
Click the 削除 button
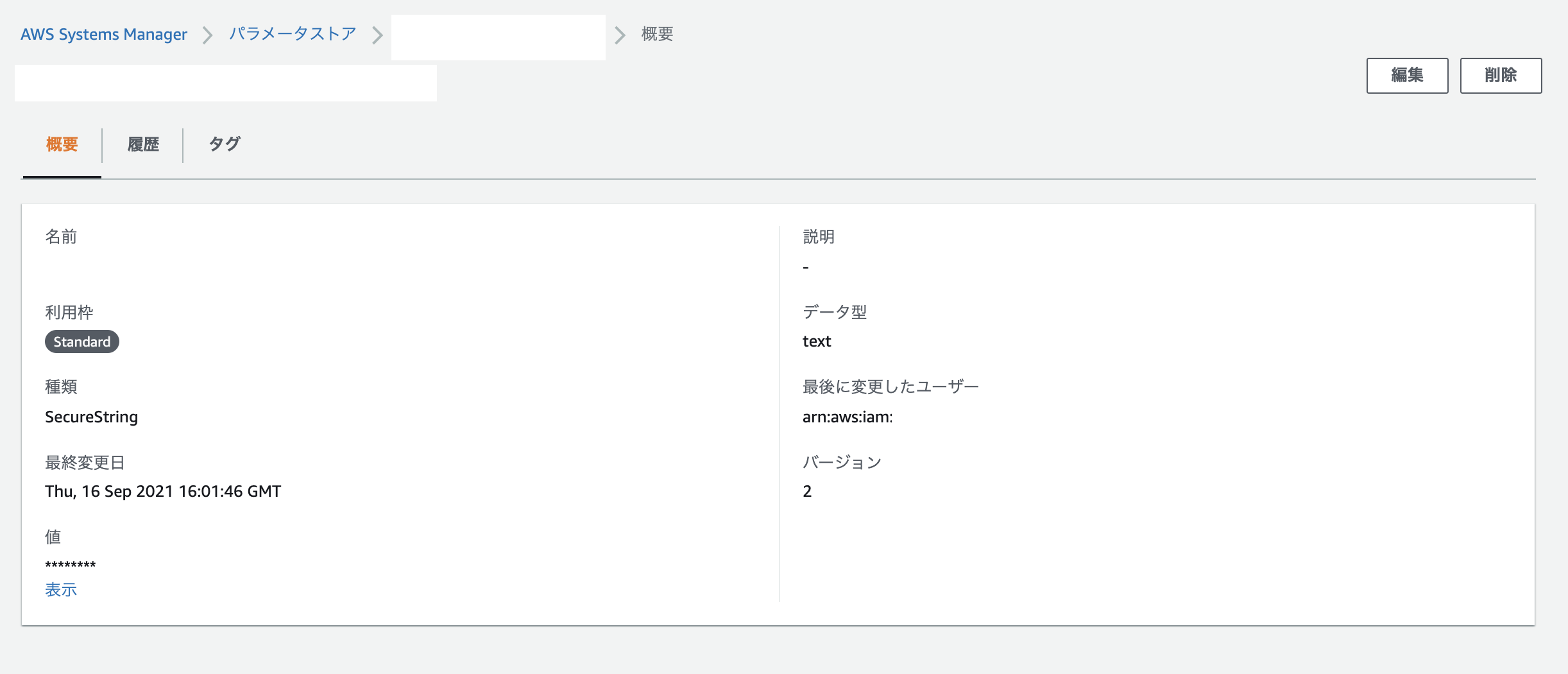[x=1501, y=75]
